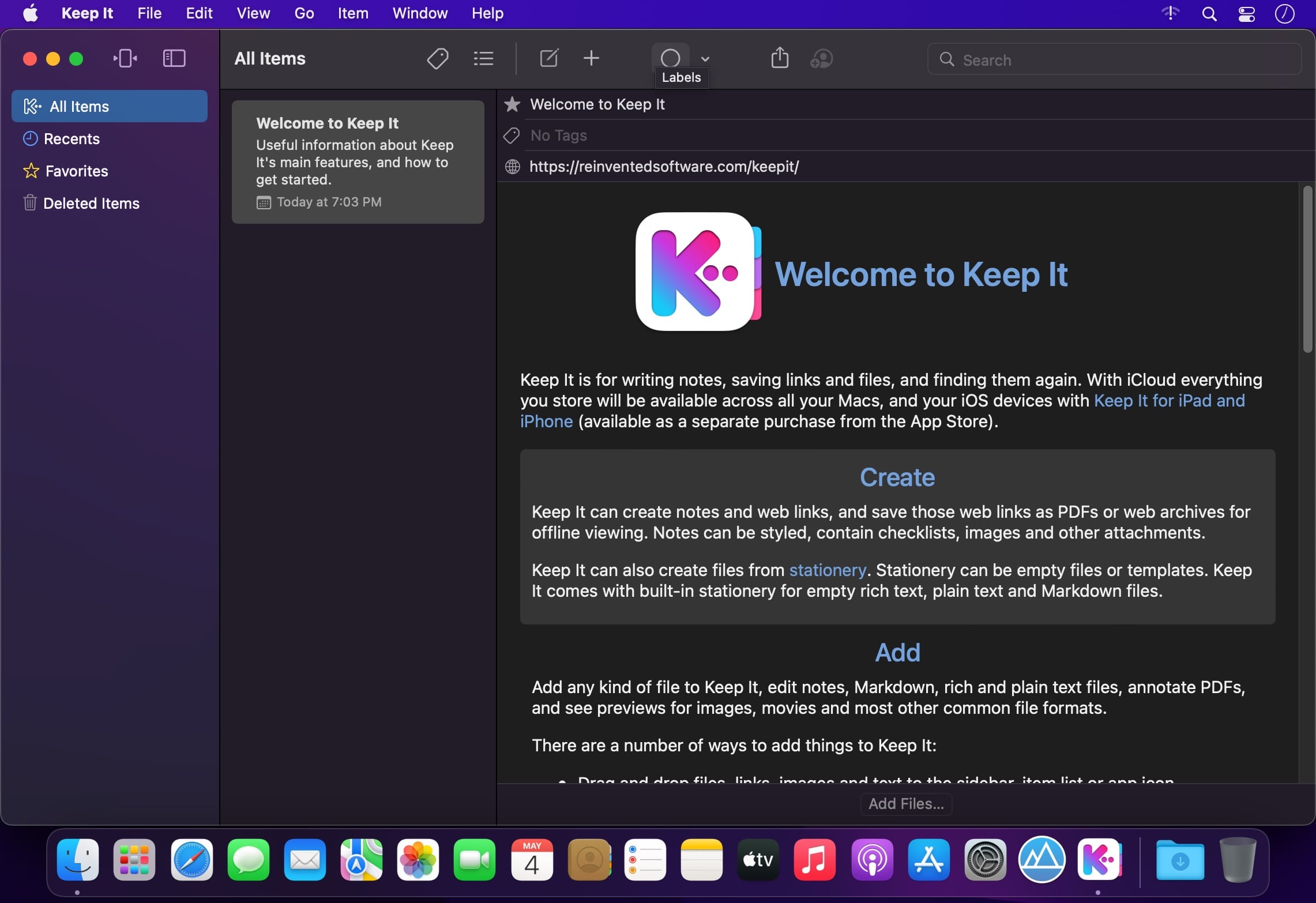The height and width of the screenshot is (903, 1316).
Task: Click the compose new note icon
Action: click(548, 58)
